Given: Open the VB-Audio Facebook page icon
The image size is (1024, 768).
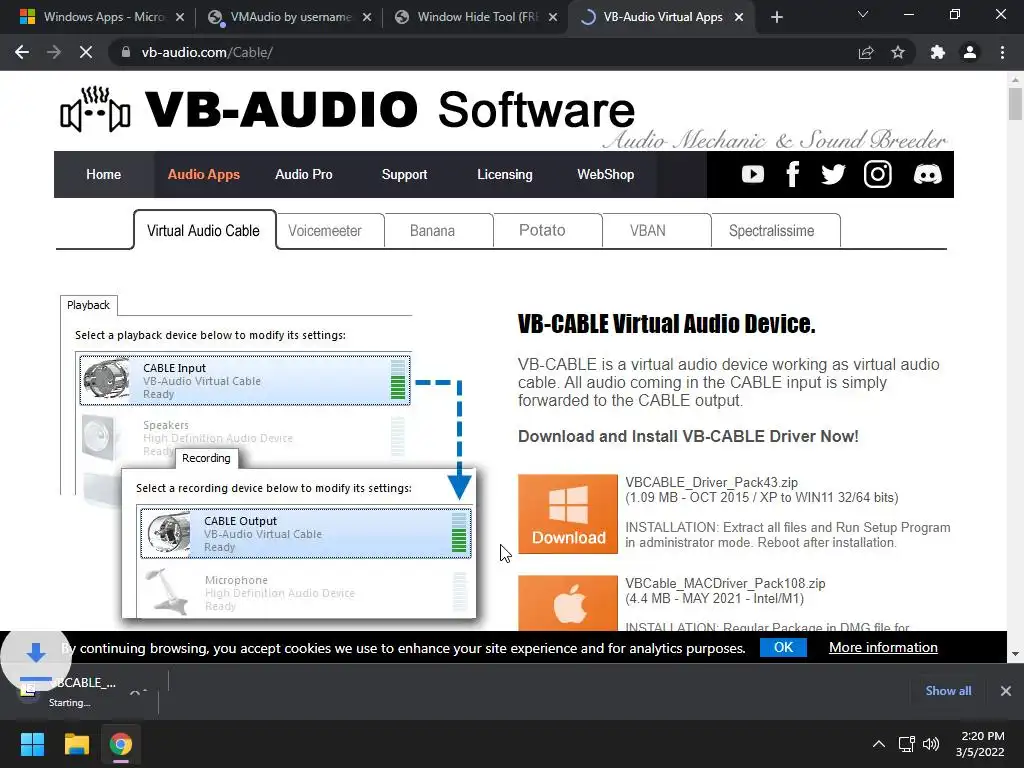Looking at the screenshot, I should coord(792,174).
